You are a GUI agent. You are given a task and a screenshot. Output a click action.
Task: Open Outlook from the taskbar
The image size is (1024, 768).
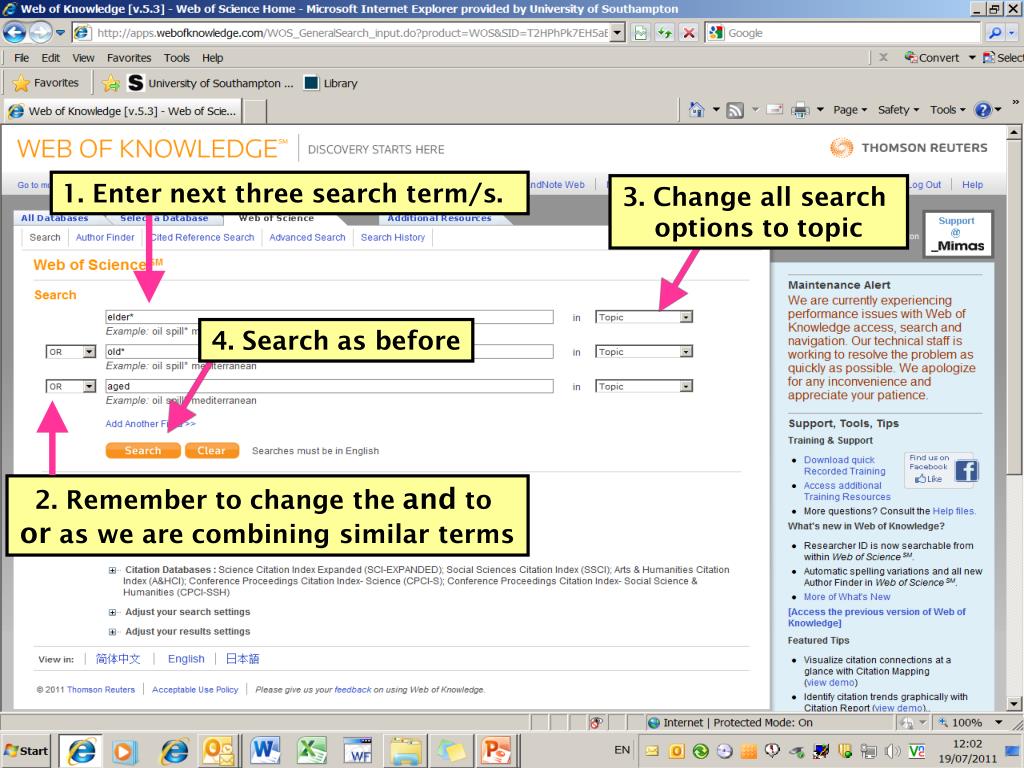219,750
